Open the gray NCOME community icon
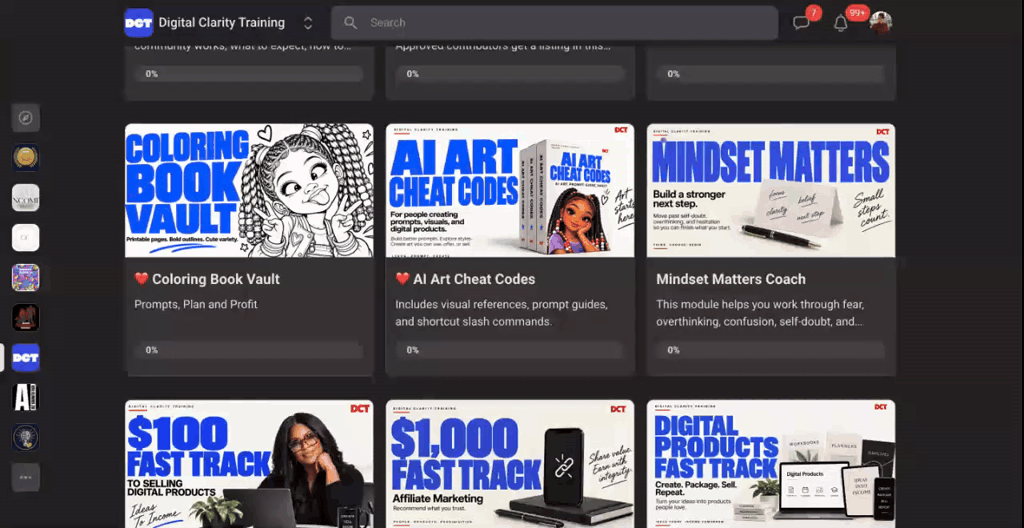The width and height of the screenshot is (1024, 528). [25, 197]
